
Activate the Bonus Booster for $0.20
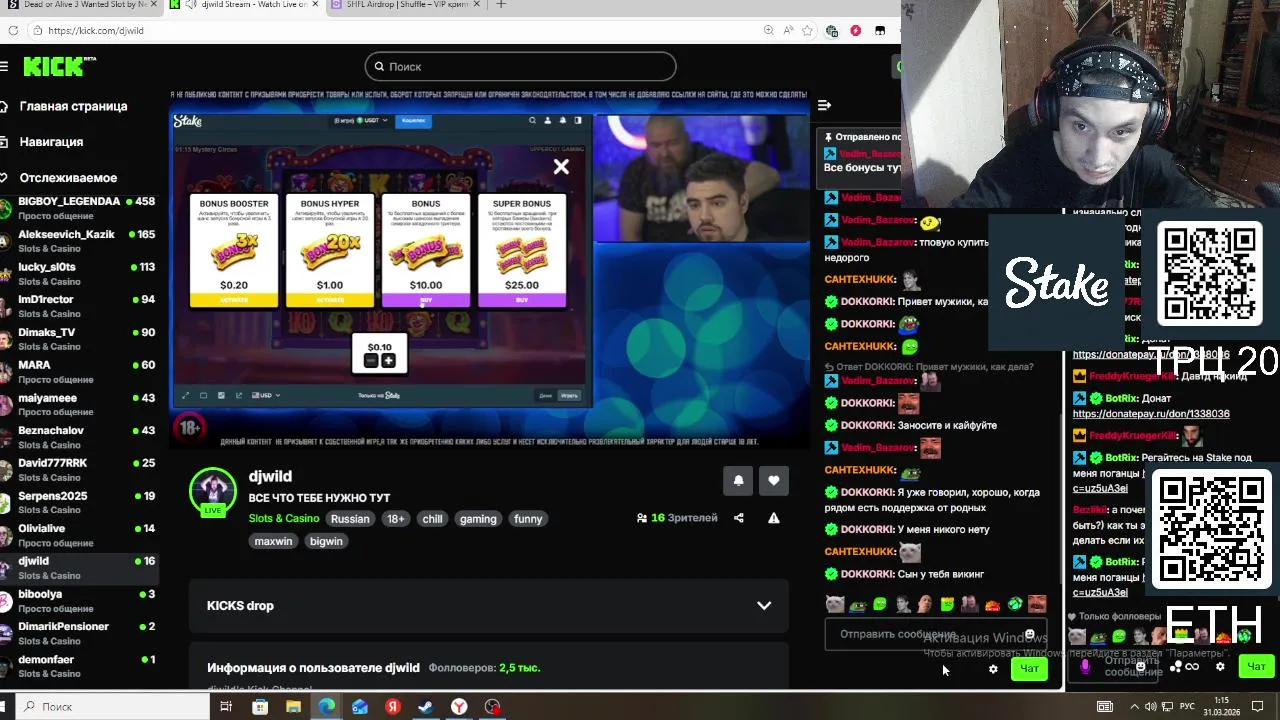coord(234,300)
